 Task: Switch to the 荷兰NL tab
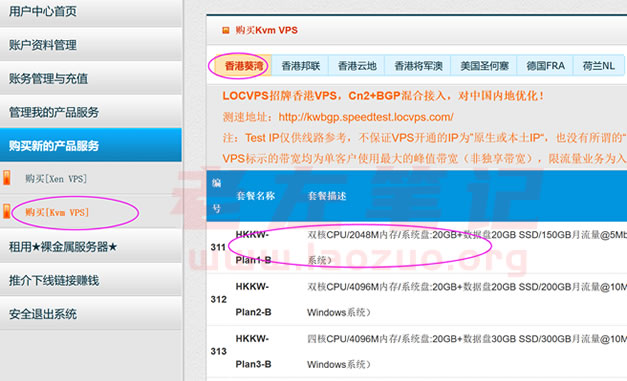click(599, 66)
